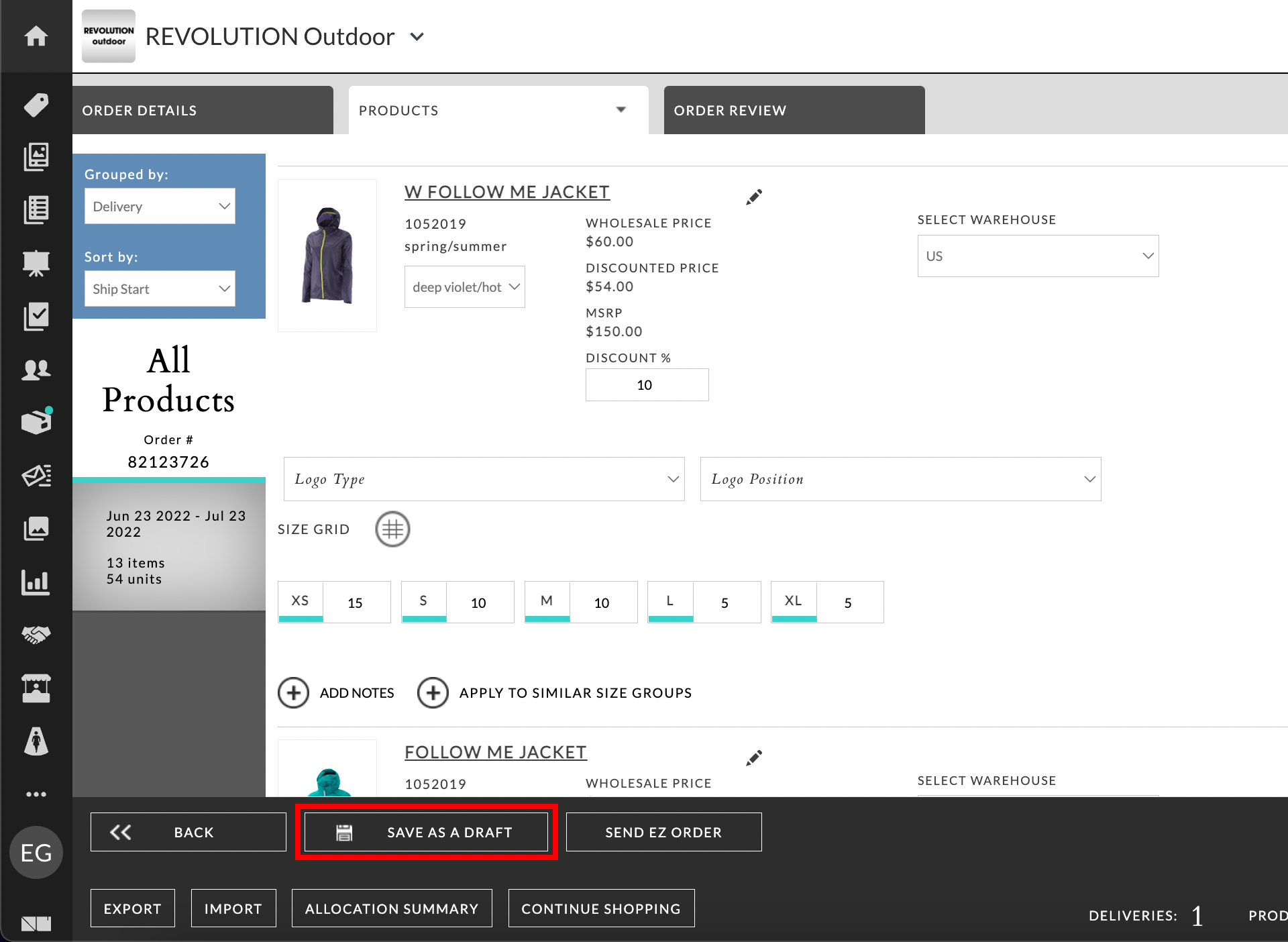Click the Continue Shopping button
1288x942 pixels.
point(600,908)
